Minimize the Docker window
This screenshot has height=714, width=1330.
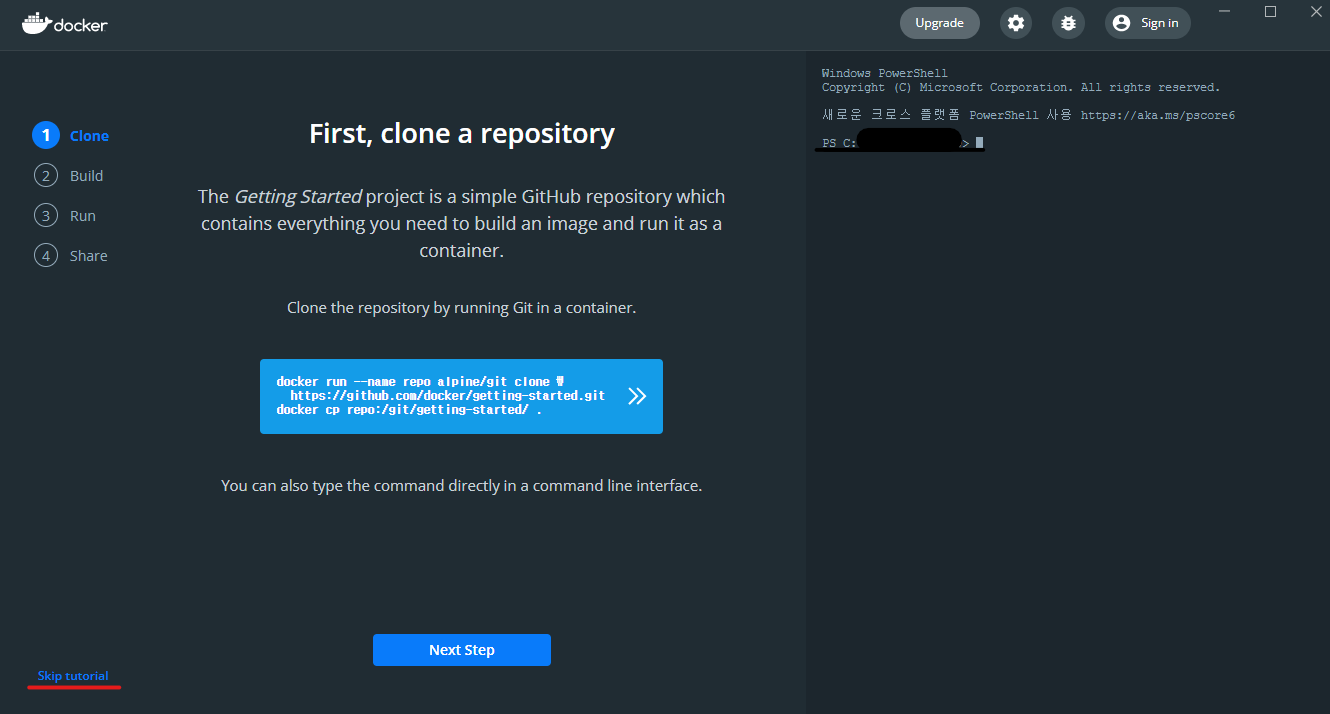pyautogui.click(x=1226, y=11)
